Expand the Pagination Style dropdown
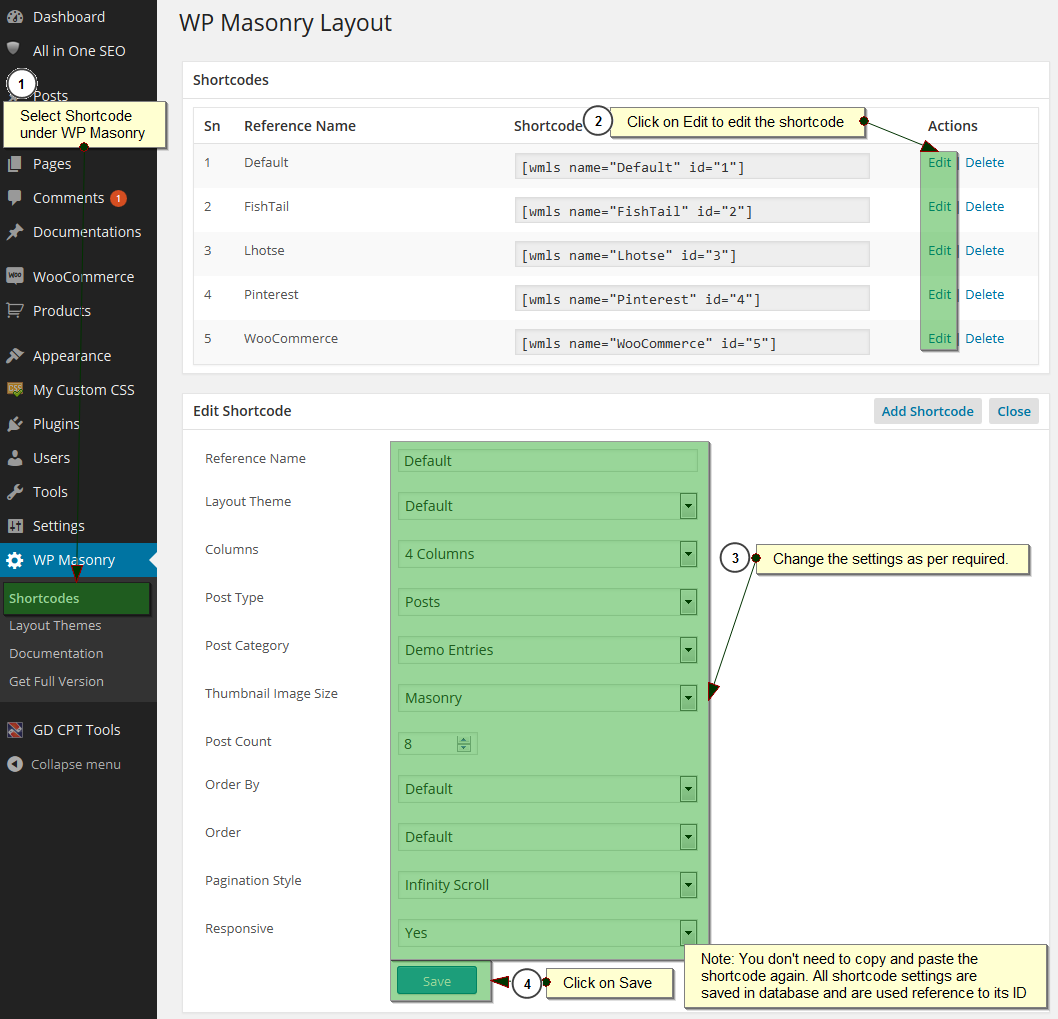This screenshot has width=1058, height=1019. pyautogui.click(x=688, y=885)
